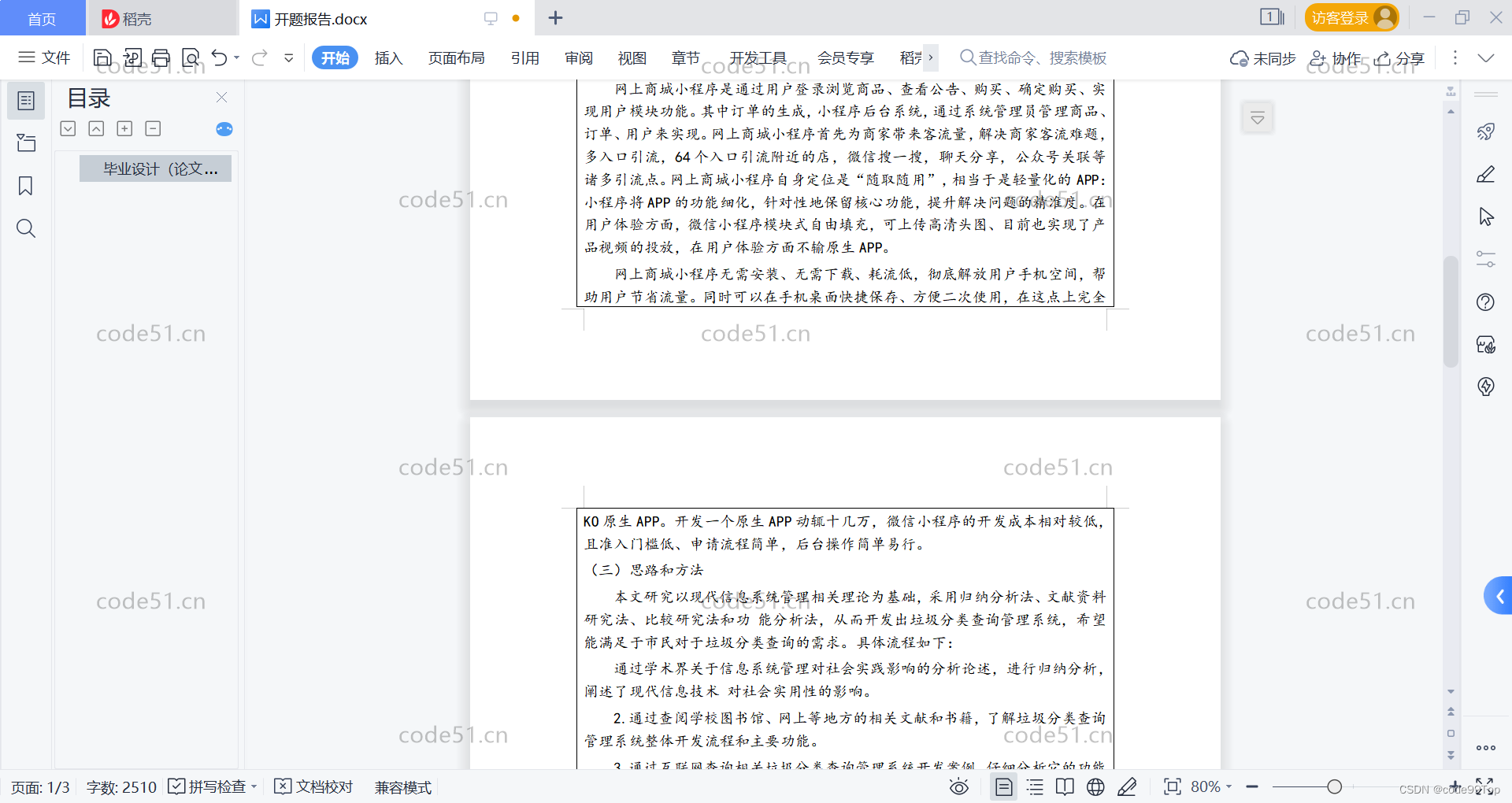Open the 插入 ribbon tab
Screen dimensions: 1512x803
coord(388,57)
